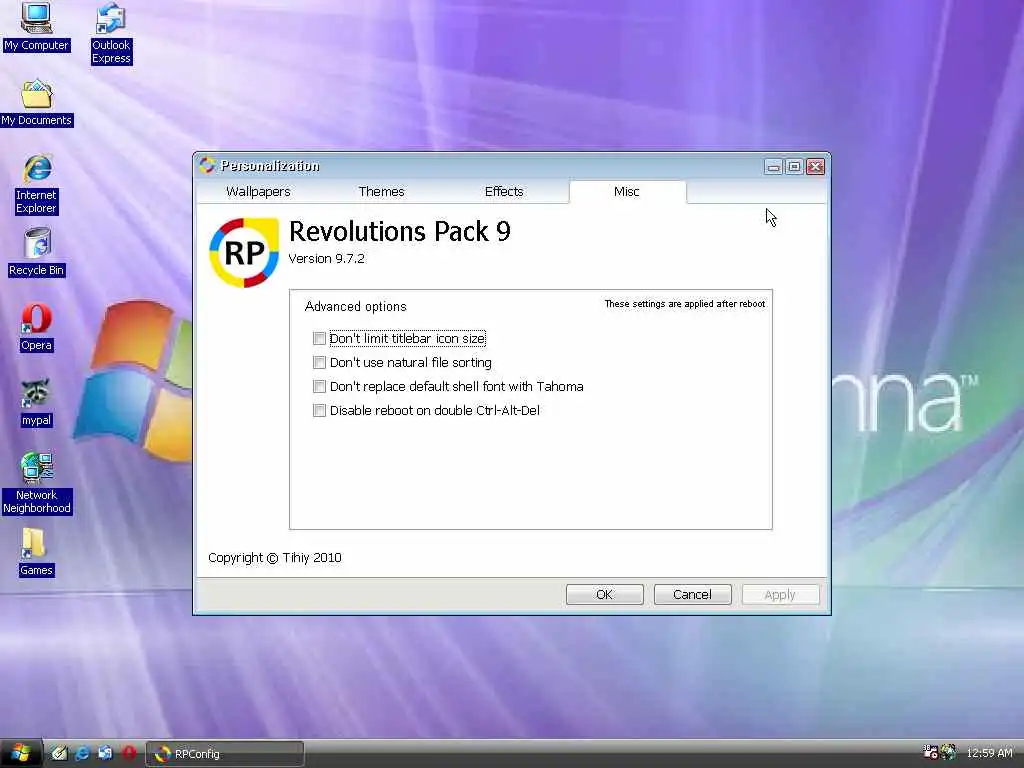The width and height of the screenshot is (1024, 768).
Task: Click the Advanced options group label
Action: point(355,306)
